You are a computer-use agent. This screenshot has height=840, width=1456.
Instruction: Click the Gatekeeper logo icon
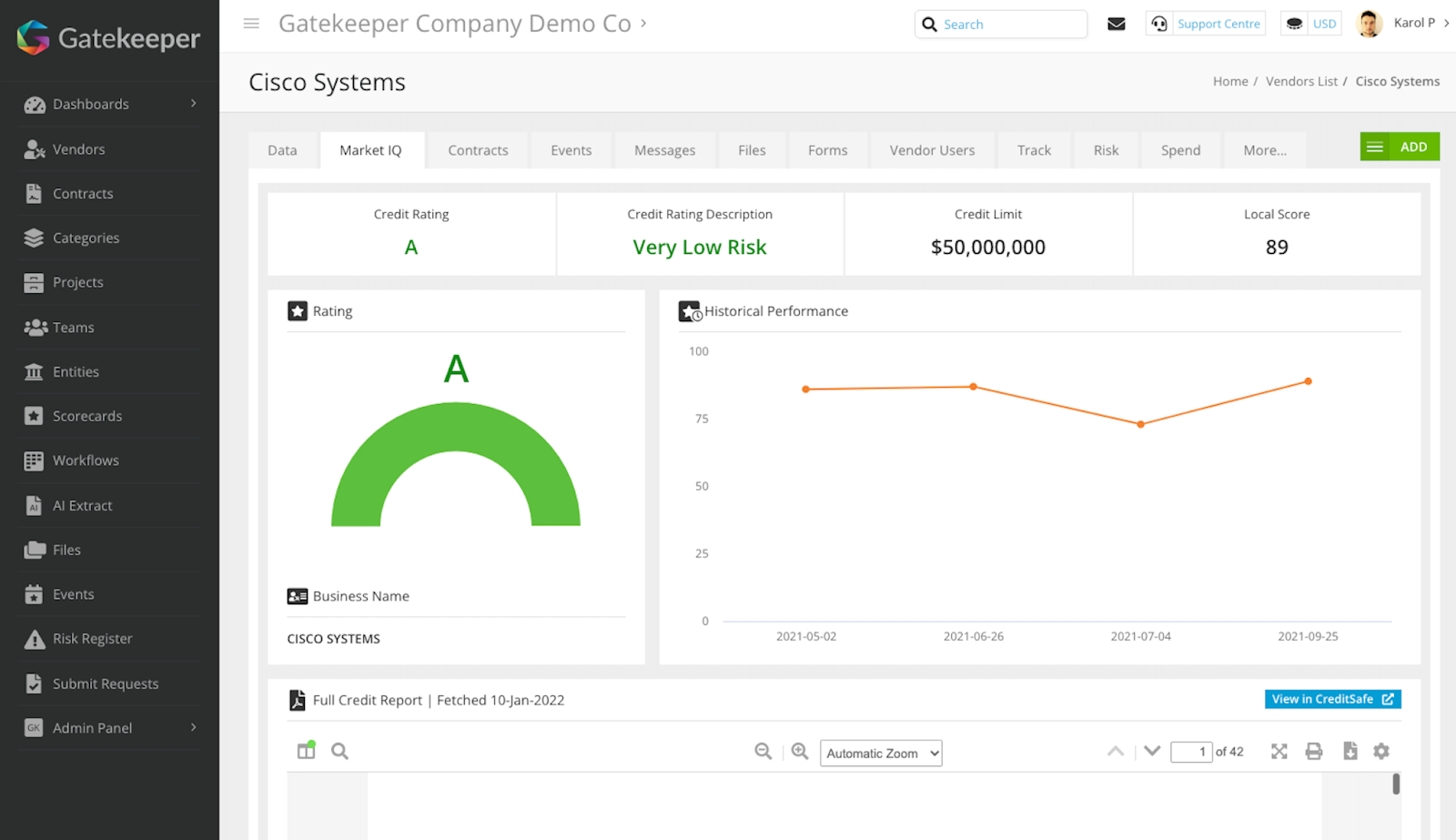[34, 37]
